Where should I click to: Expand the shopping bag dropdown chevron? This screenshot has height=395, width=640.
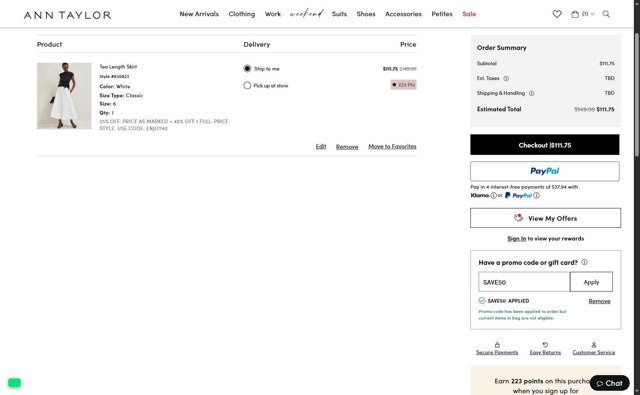(x=593, y=14)
